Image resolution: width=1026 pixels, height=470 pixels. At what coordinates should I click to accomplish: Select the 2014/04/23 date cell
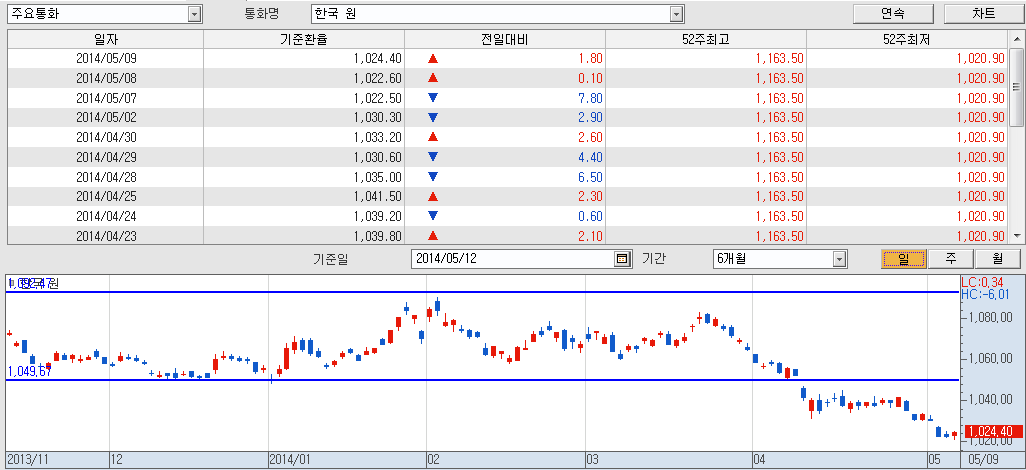(x=106, y=235)
